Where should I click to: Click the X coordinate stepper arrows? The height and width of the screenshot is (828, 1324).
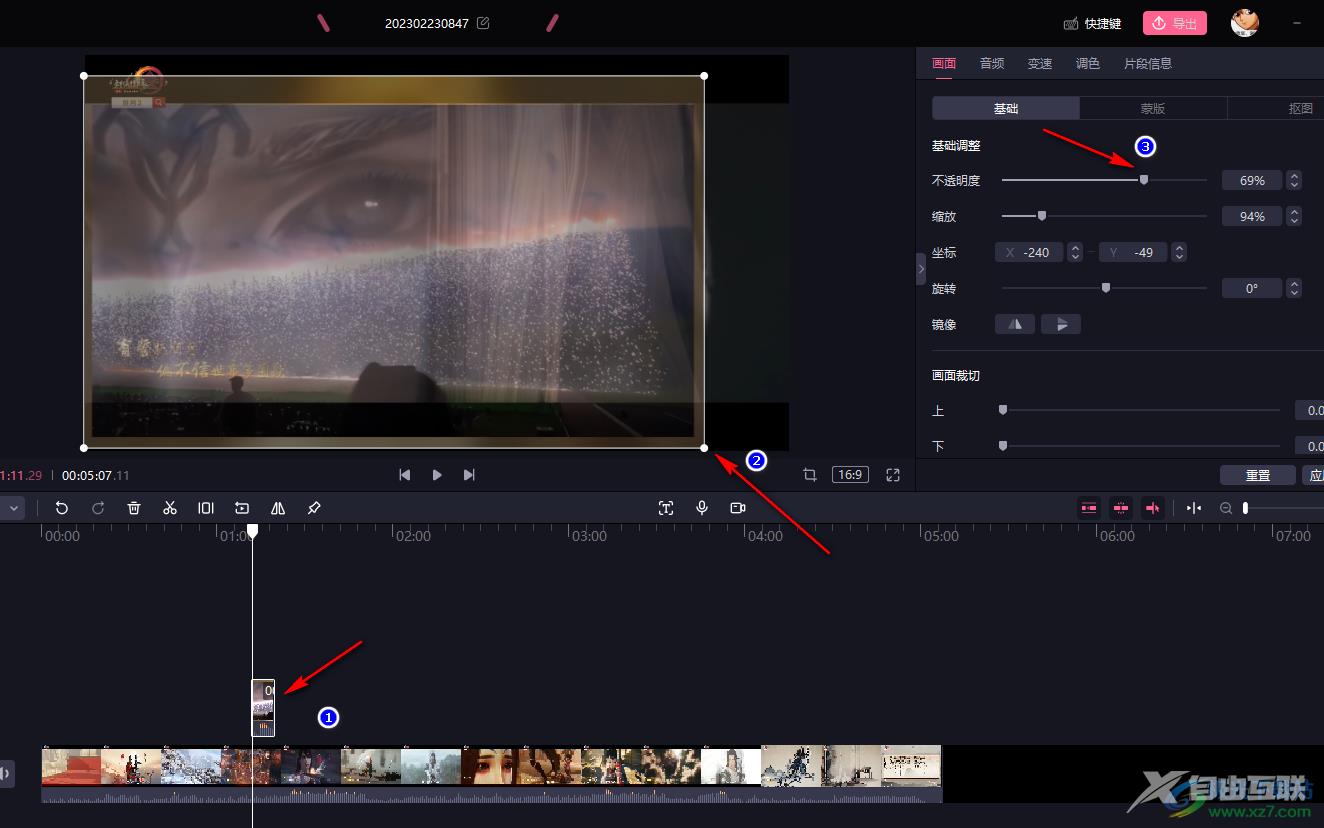tap(1075, 252)
